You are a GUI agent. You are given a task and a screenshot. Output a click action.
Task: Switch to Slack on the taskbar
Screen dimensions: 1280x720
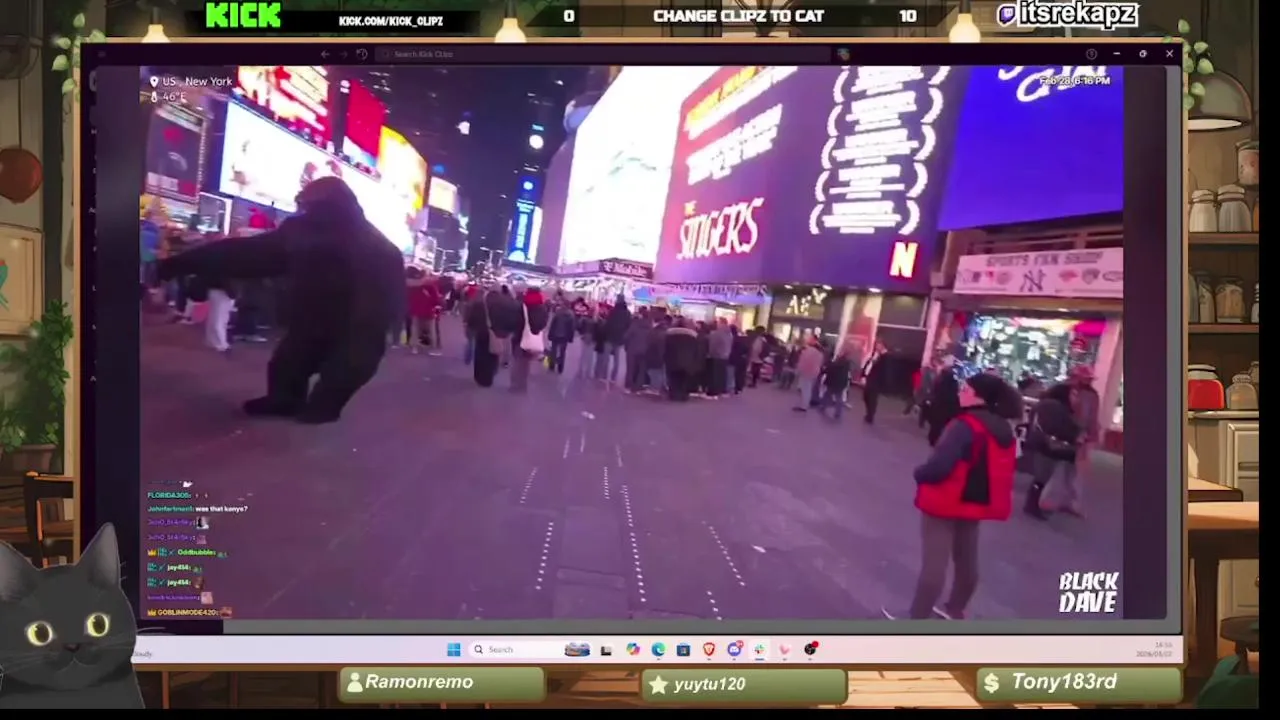[x=760, y=650]
